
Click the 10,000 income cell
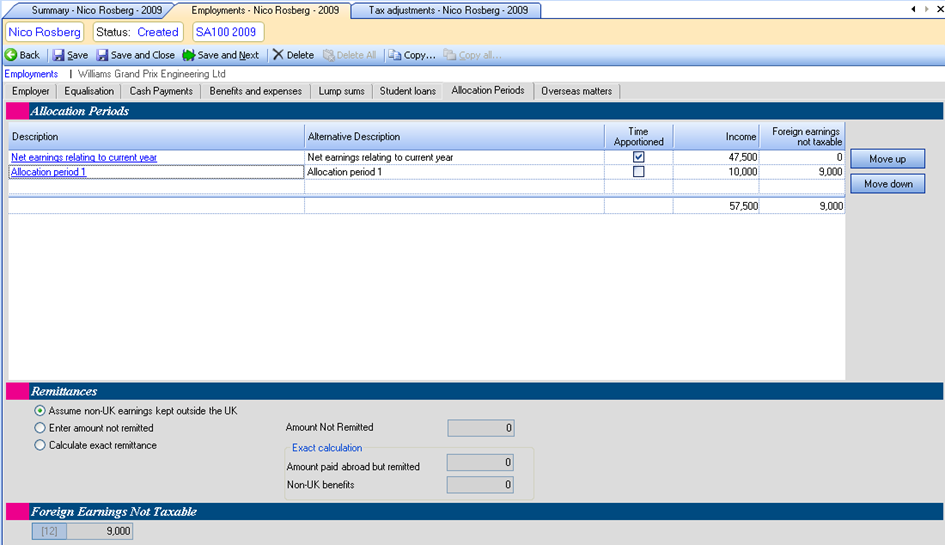(x=716, y=172)
